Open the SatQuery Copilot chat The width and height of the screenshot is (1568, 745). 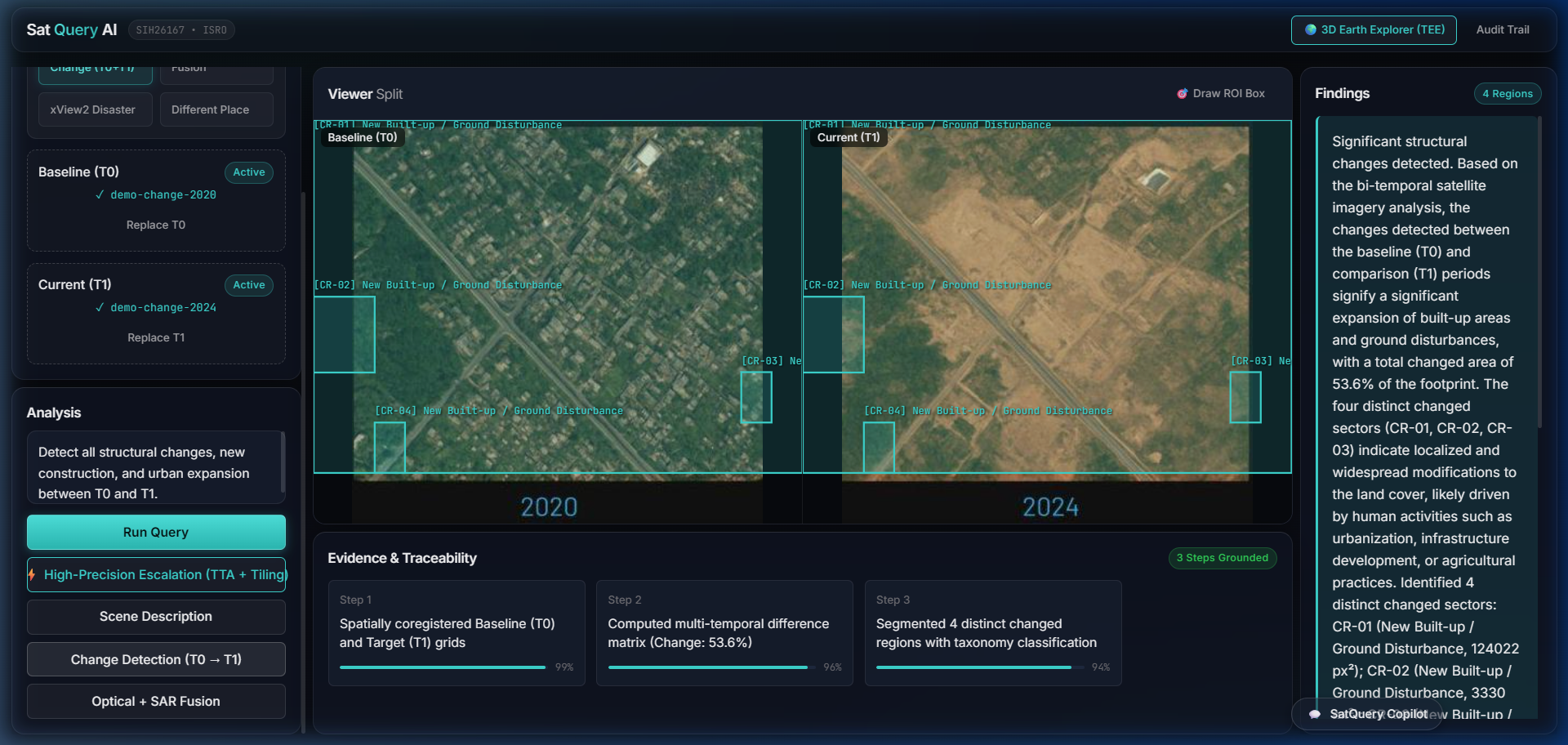coord(1367,714)
